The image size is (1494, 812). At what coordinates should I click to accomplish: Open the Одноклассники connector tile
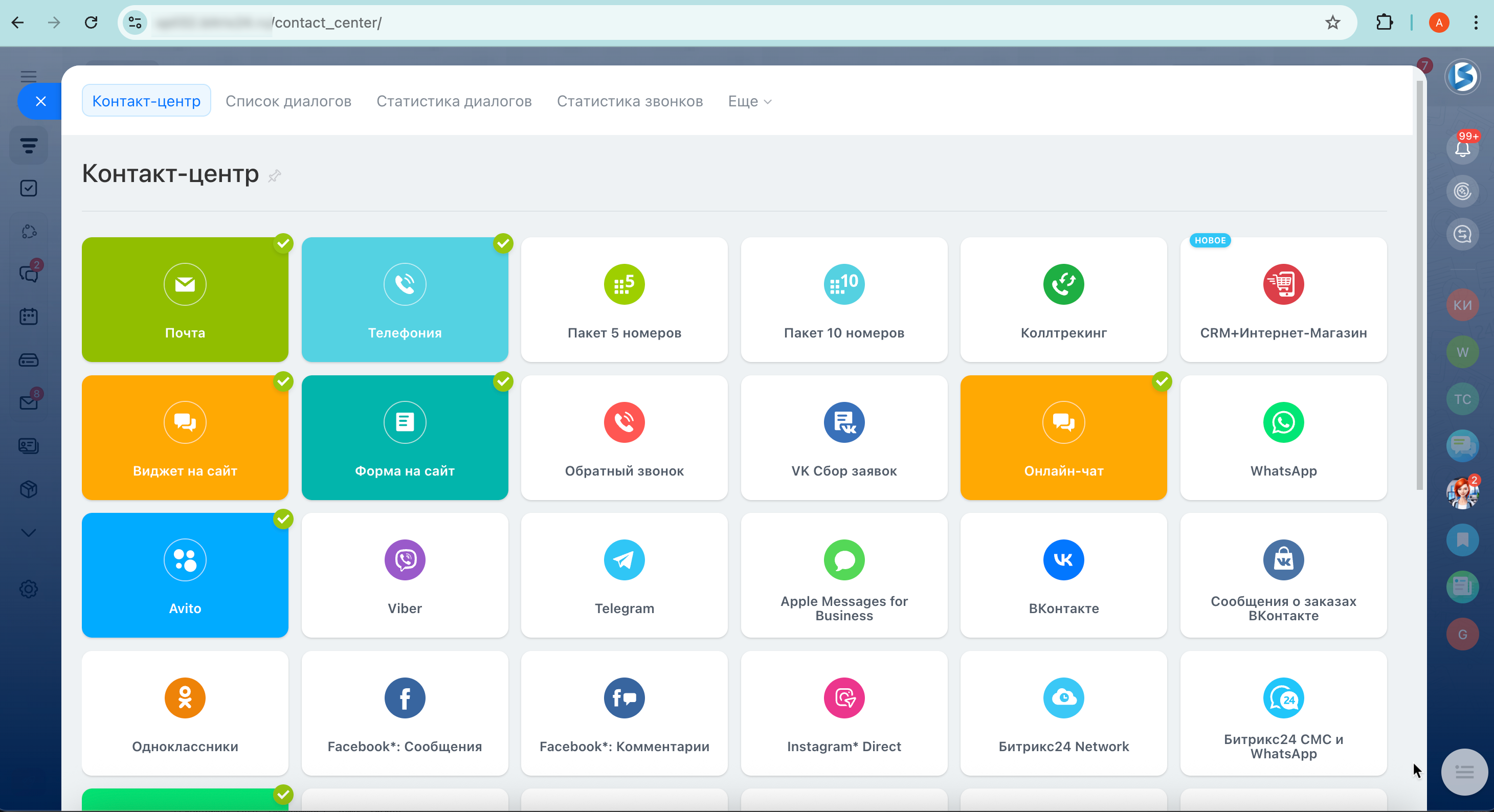click(185, 713)
